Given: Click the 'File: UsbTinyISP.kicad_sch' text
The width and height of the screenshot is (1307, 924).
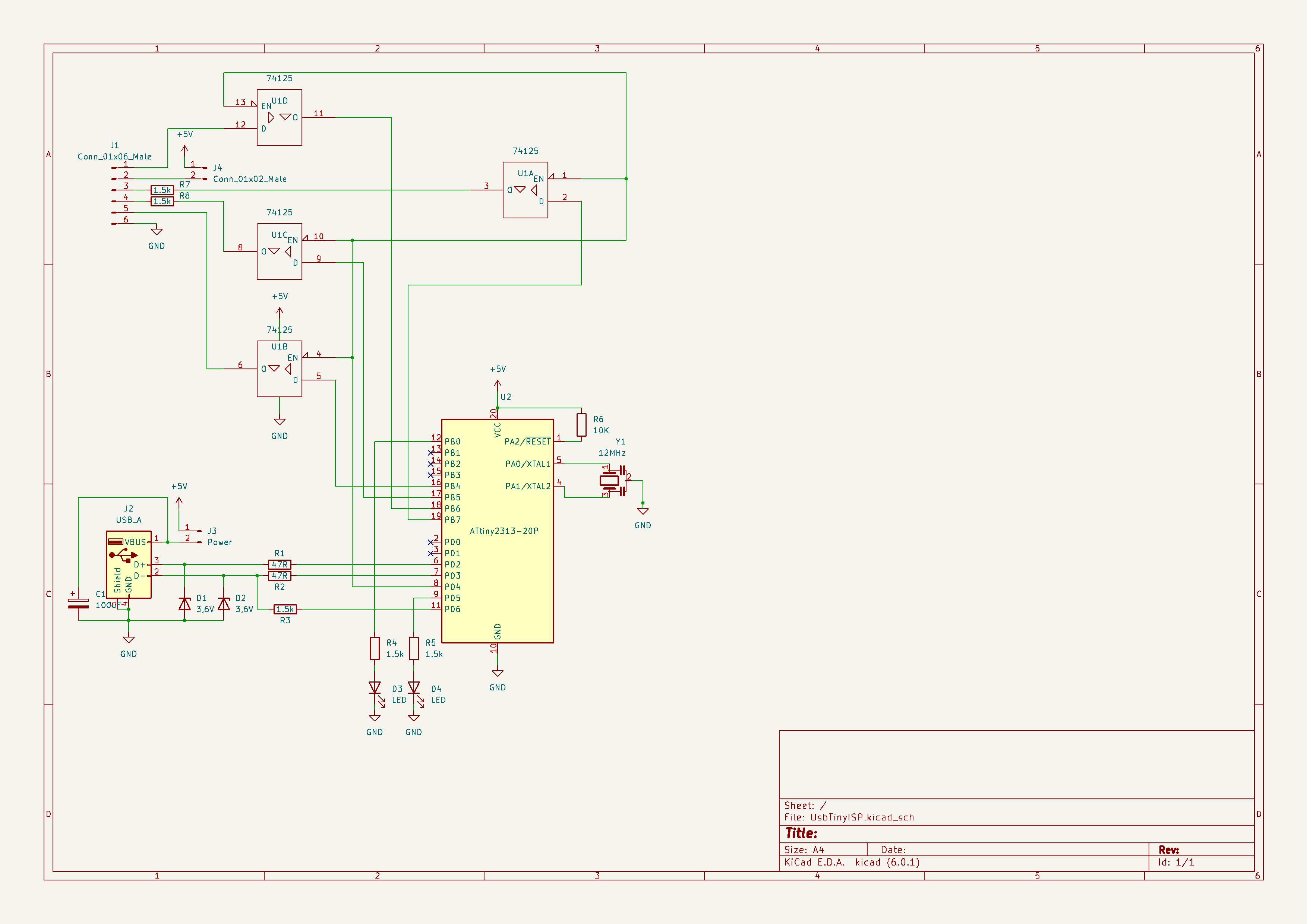Looking at the screenshot, I should click(849, 817).
